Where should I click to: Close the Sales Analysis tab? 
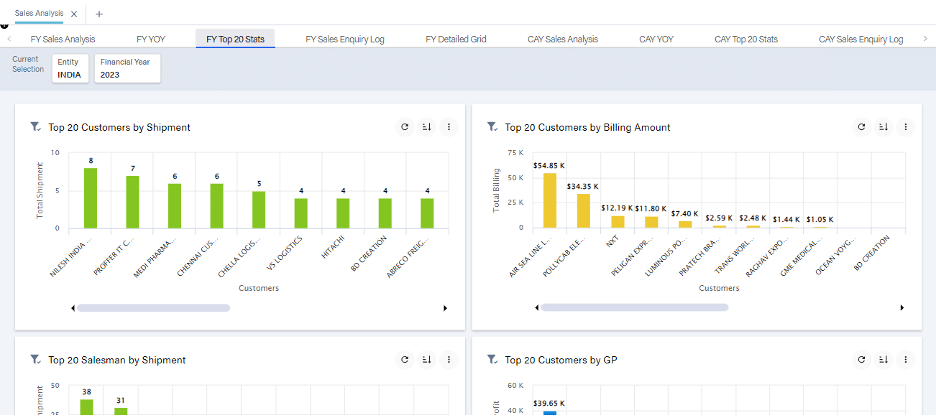73,14
